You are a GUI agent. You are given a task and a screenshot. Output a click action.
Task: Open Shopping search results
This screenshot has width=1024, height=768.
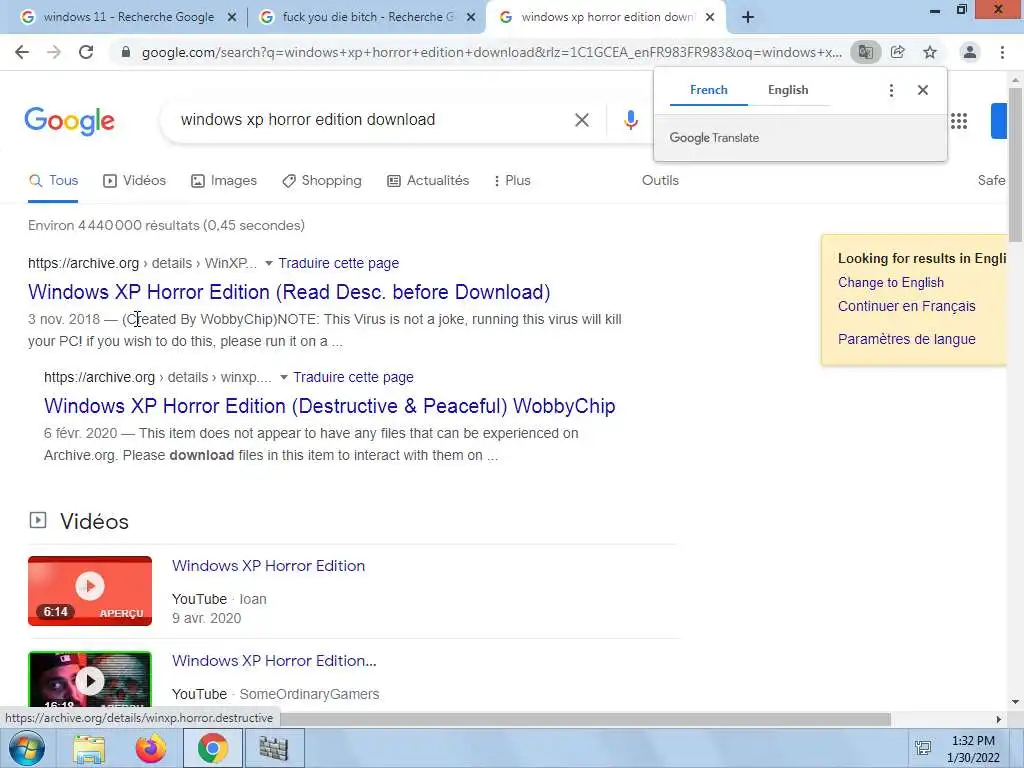321,181
